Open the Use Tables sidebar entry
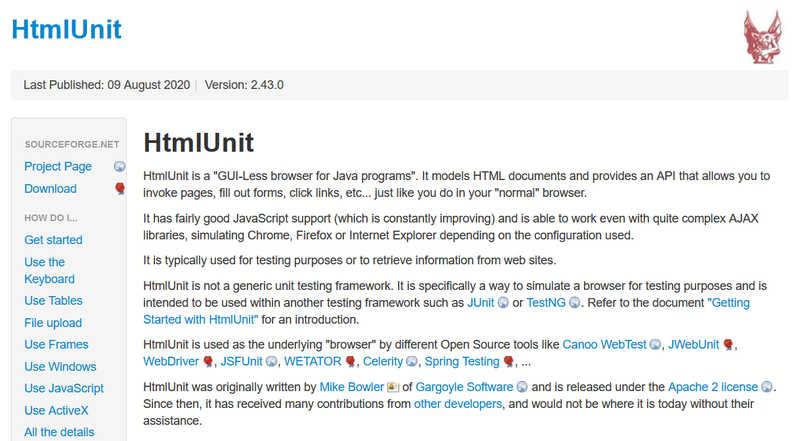 [x=53, y=301]
